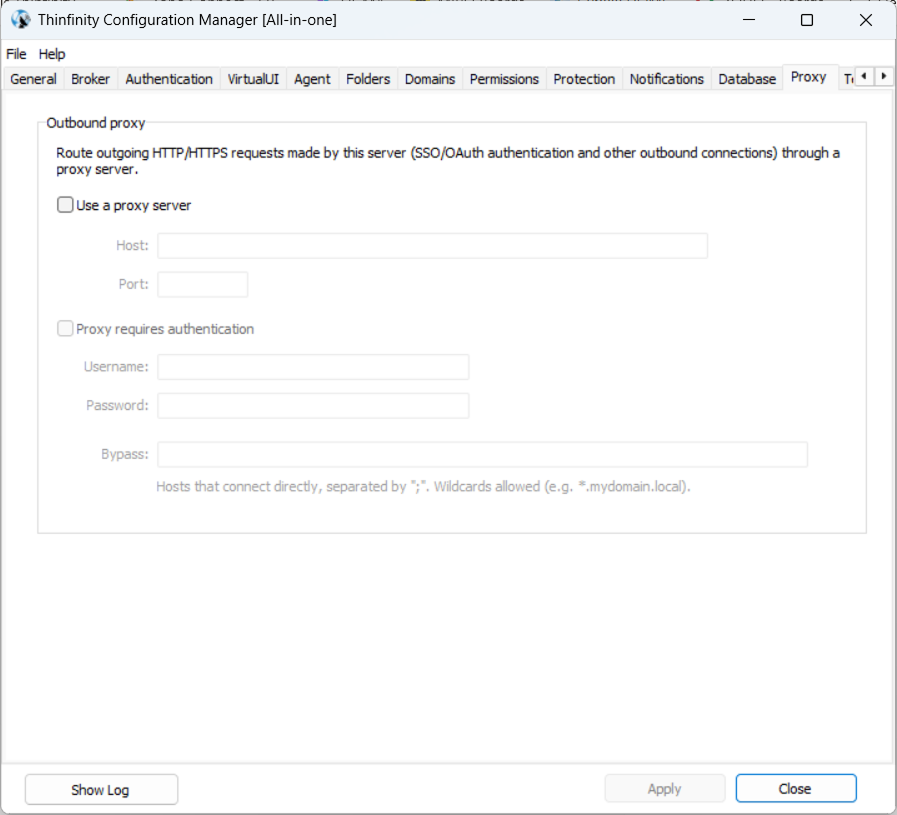
Task: Click the Port input field
Action: coord(203,284)
